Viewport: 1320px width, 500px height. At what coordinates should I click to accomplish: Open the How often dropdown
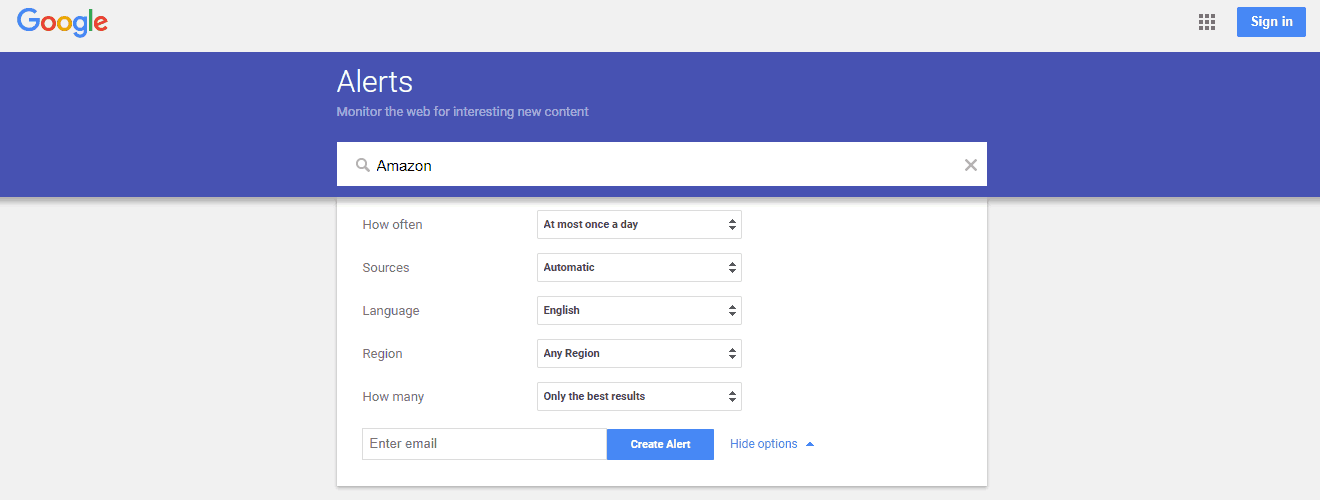coord(639,225)
